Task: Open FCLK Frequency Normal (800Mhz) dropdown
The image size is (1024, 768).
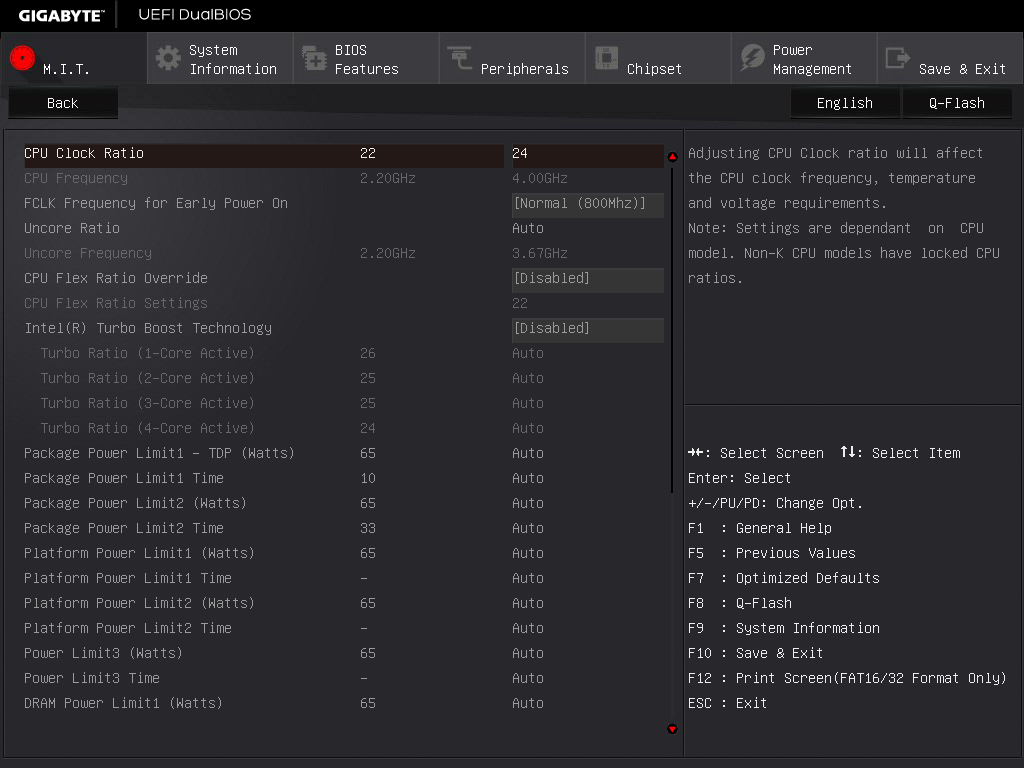Action: pos(588,204)
